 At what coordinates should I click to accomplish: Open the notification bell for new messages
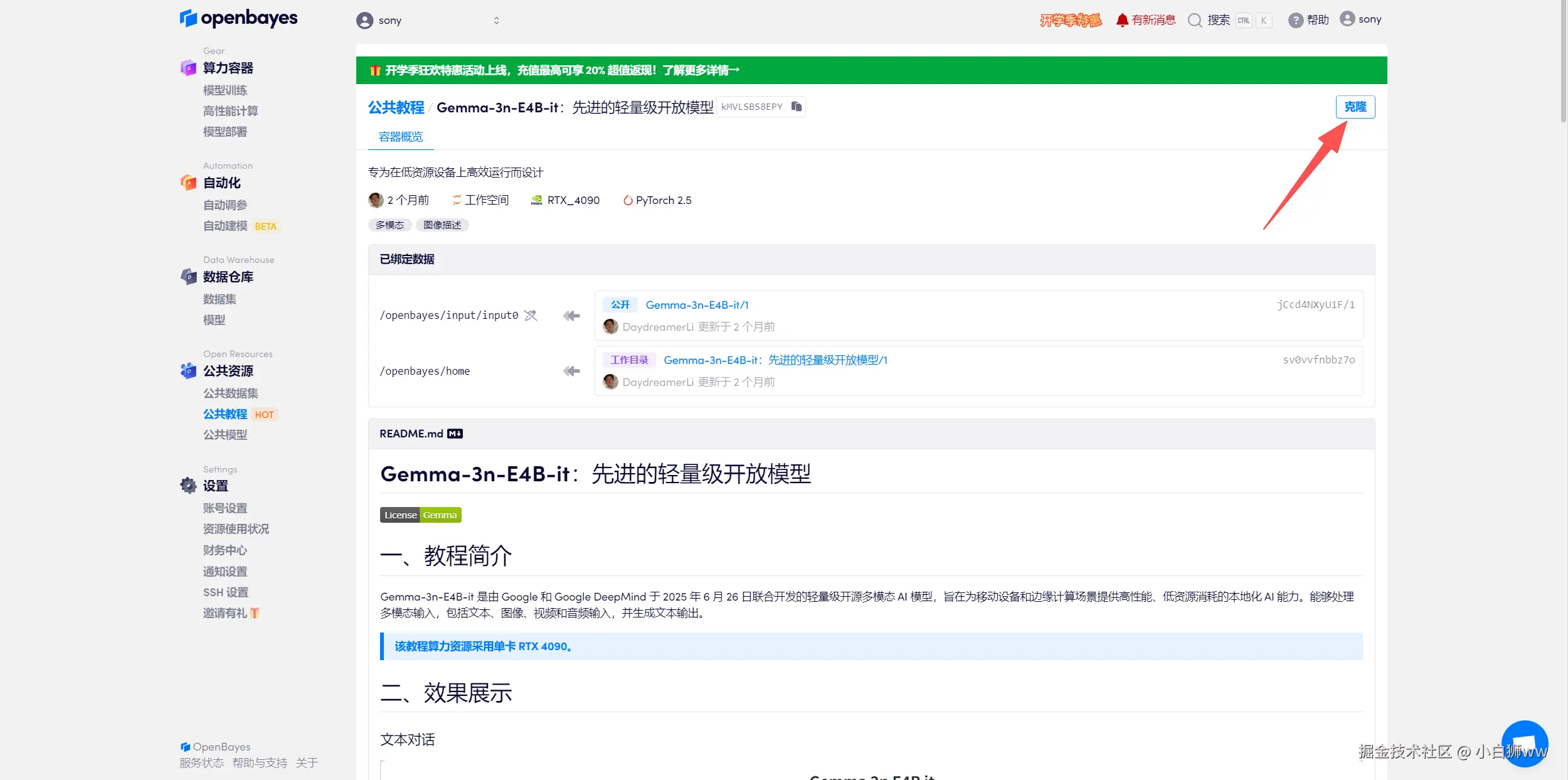pos(1122,20)
